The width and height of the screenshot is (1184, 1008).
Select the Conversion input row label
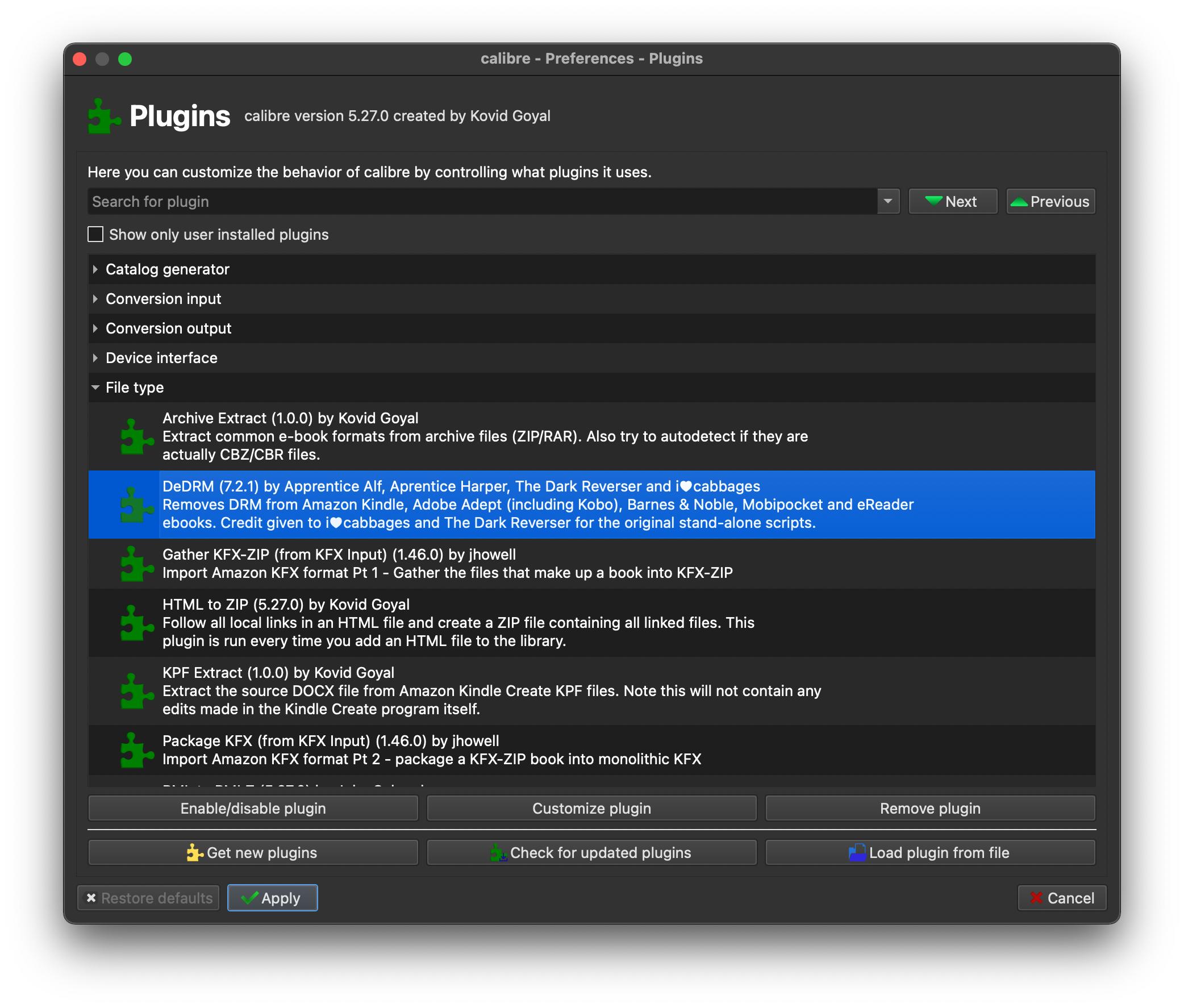click(x=164, y=299)
